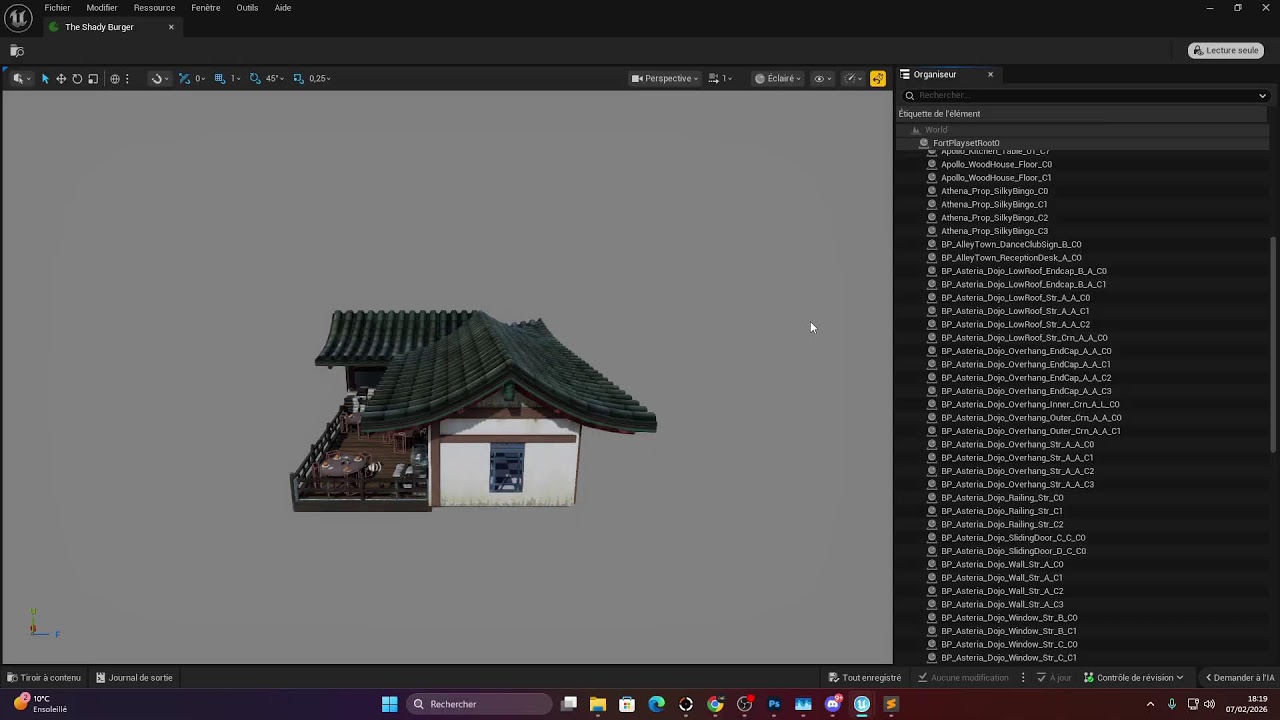Toggle rotation snapping icon

click(x=255, y=78)
